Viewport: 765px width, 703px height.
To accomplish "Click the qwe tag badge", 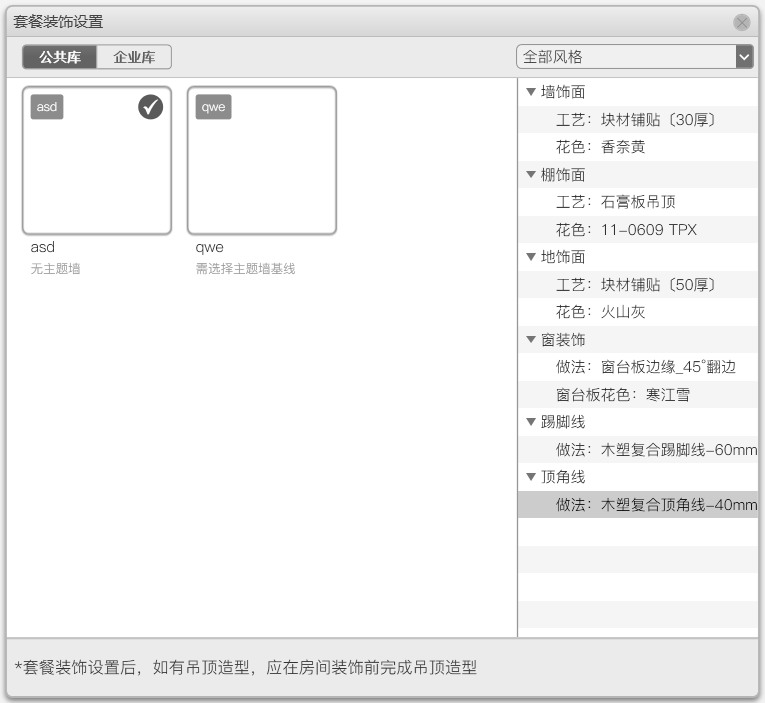I will pyautogui.click(x=213, y=107).
